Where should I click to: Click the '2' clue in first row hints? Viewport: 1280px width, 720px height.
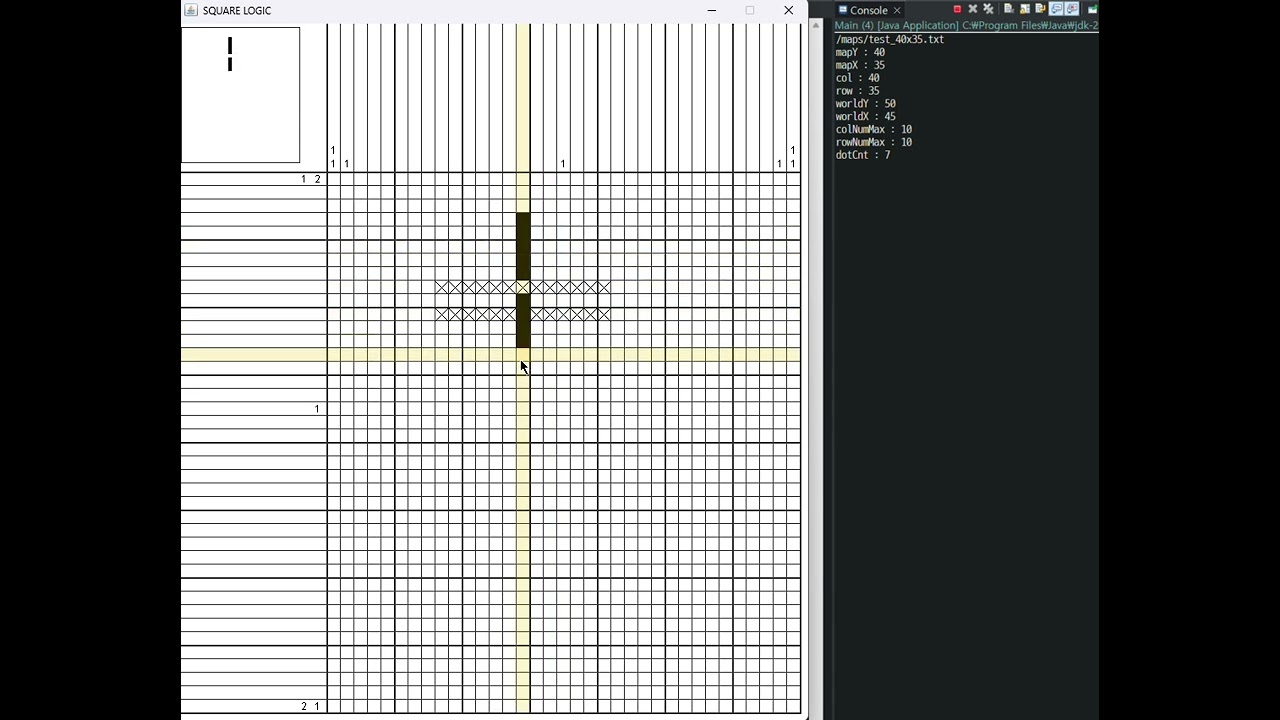pos(317,179)
